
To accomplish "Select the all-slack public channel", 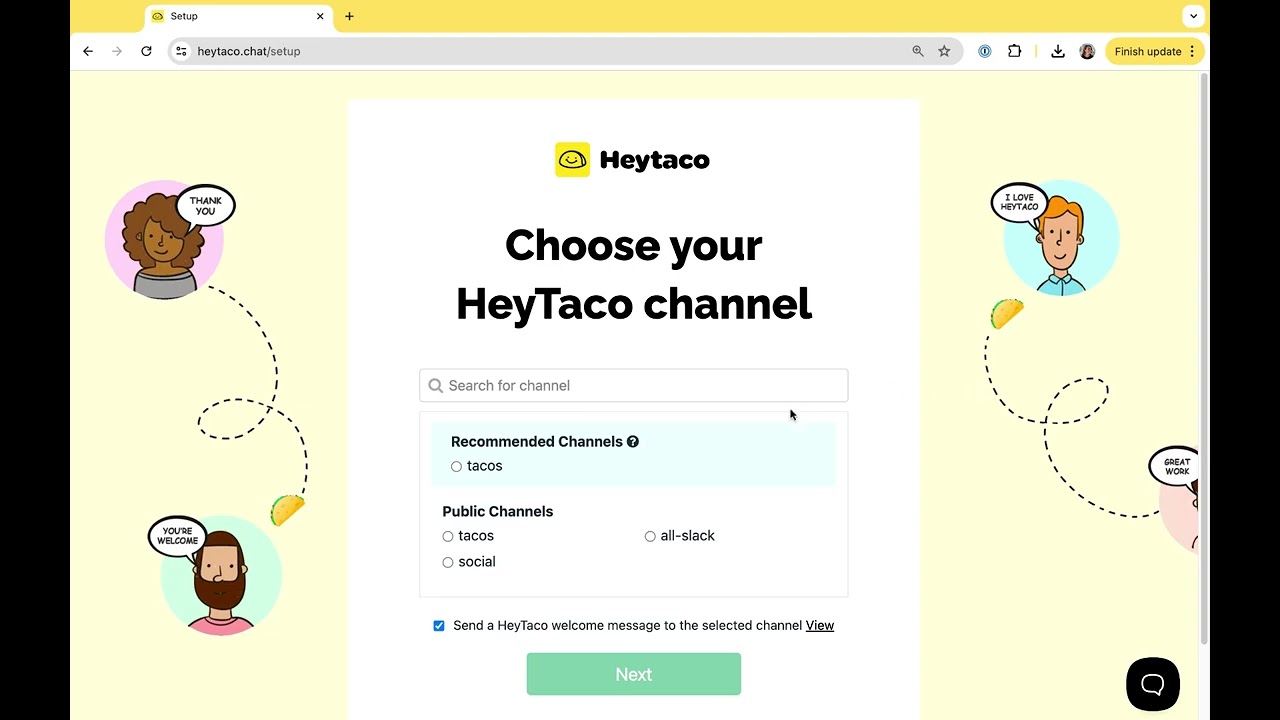I will point(650,536).
